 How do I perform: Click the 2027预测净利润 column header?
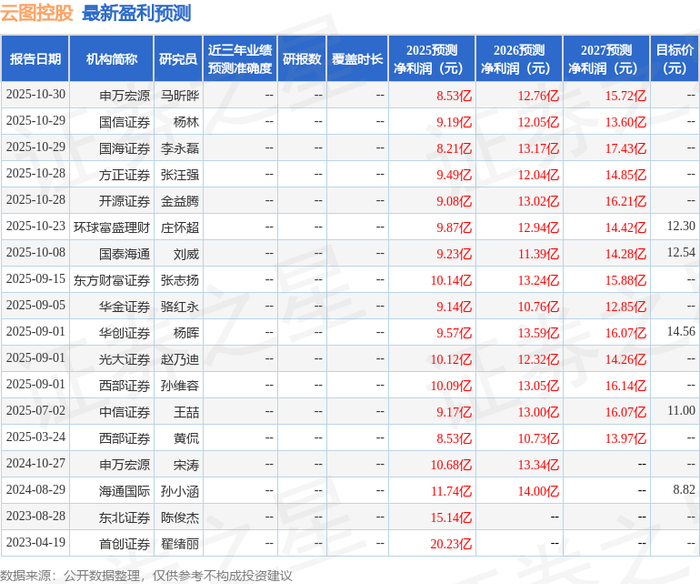pos(606,59)
